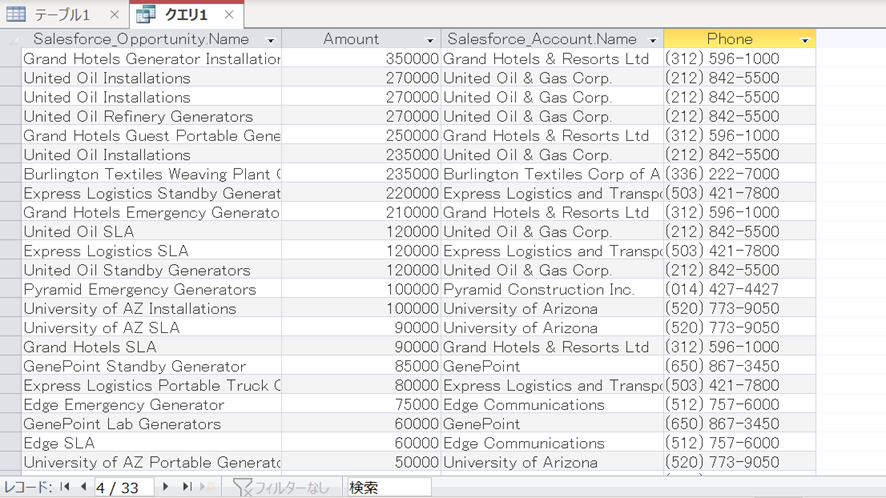
Task: Close the クエリ1 tab
Action: [229, 15]
